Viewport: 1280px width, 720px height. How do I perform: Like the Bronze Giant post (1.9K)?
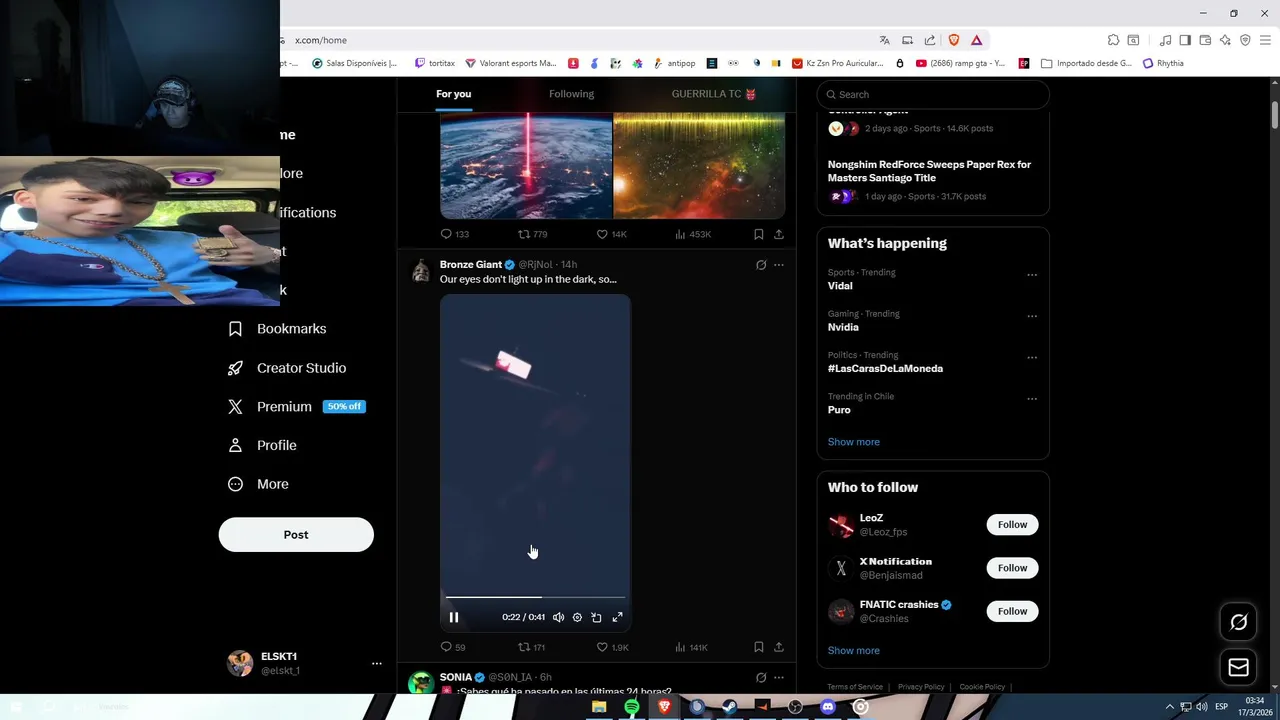pyautogui.click(x=612, y=647)
